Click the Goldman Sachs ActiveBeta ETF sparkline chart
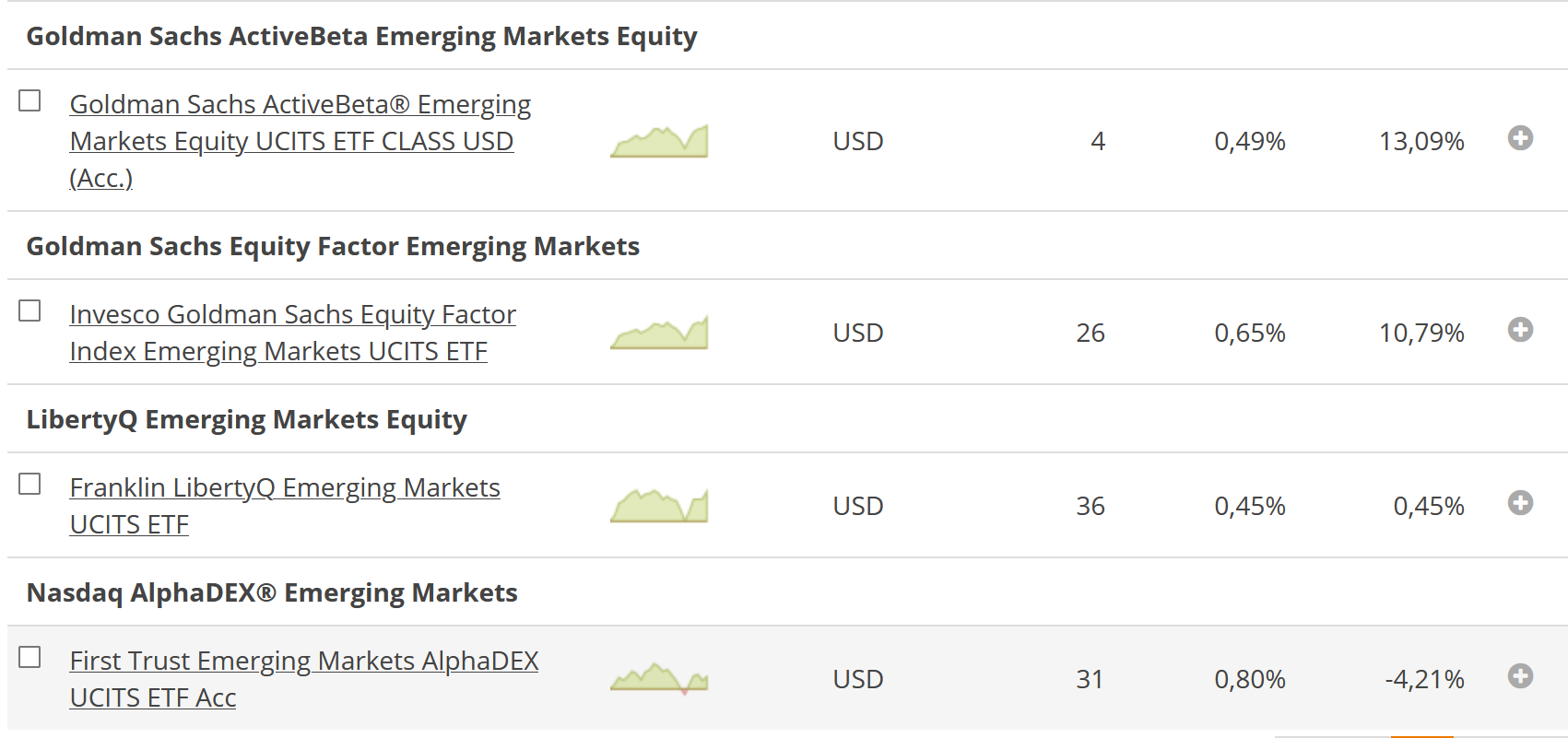 659,142
